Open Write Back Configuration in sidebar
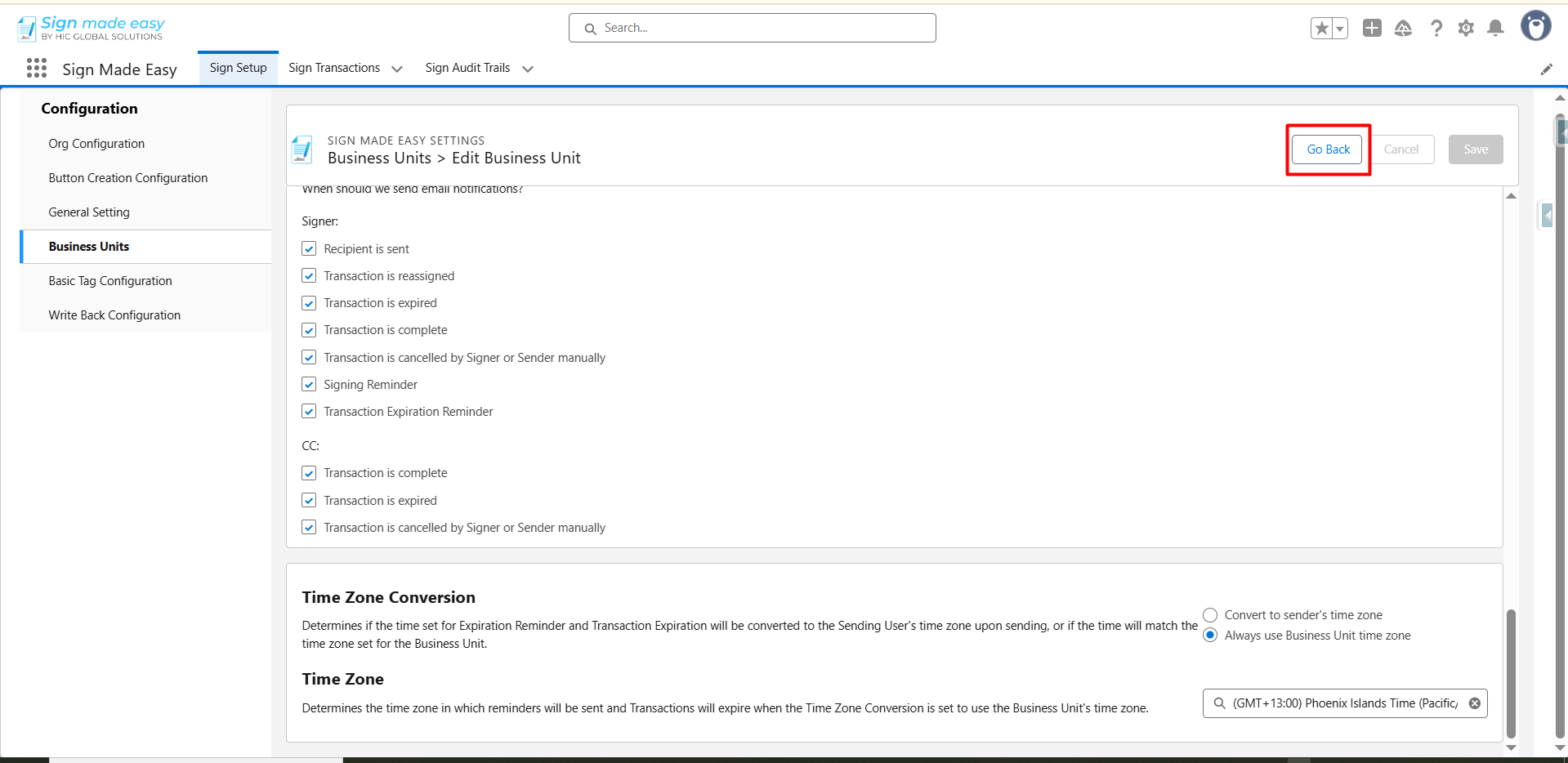The height and width of the screenshot is (763, 1568). click(x=114, y=315)
